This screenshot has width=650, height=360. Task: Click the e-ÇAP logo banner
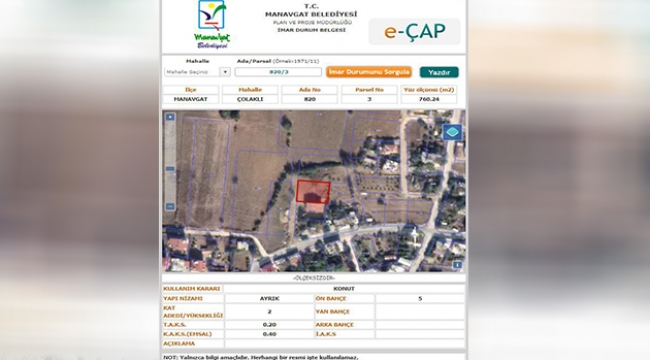click(415, 32)
